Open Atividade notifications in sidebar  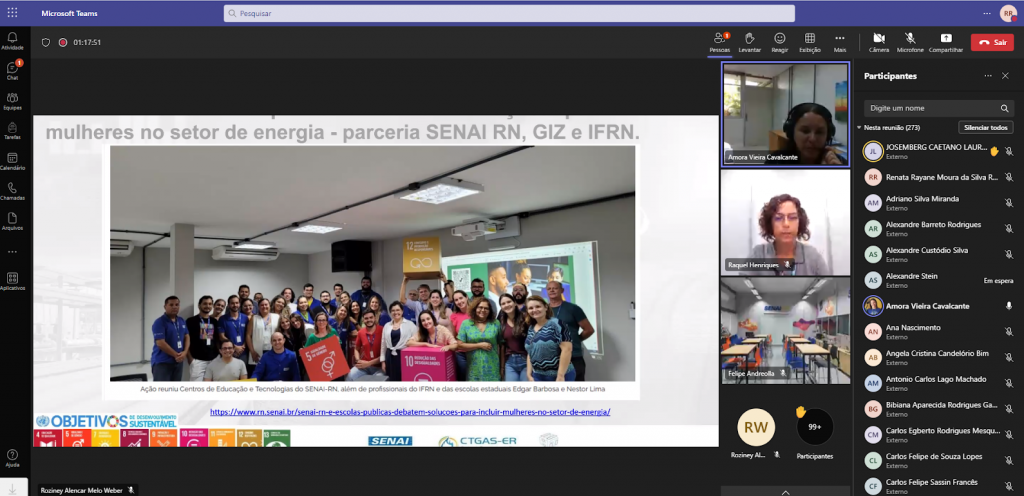tap(12, 40)
